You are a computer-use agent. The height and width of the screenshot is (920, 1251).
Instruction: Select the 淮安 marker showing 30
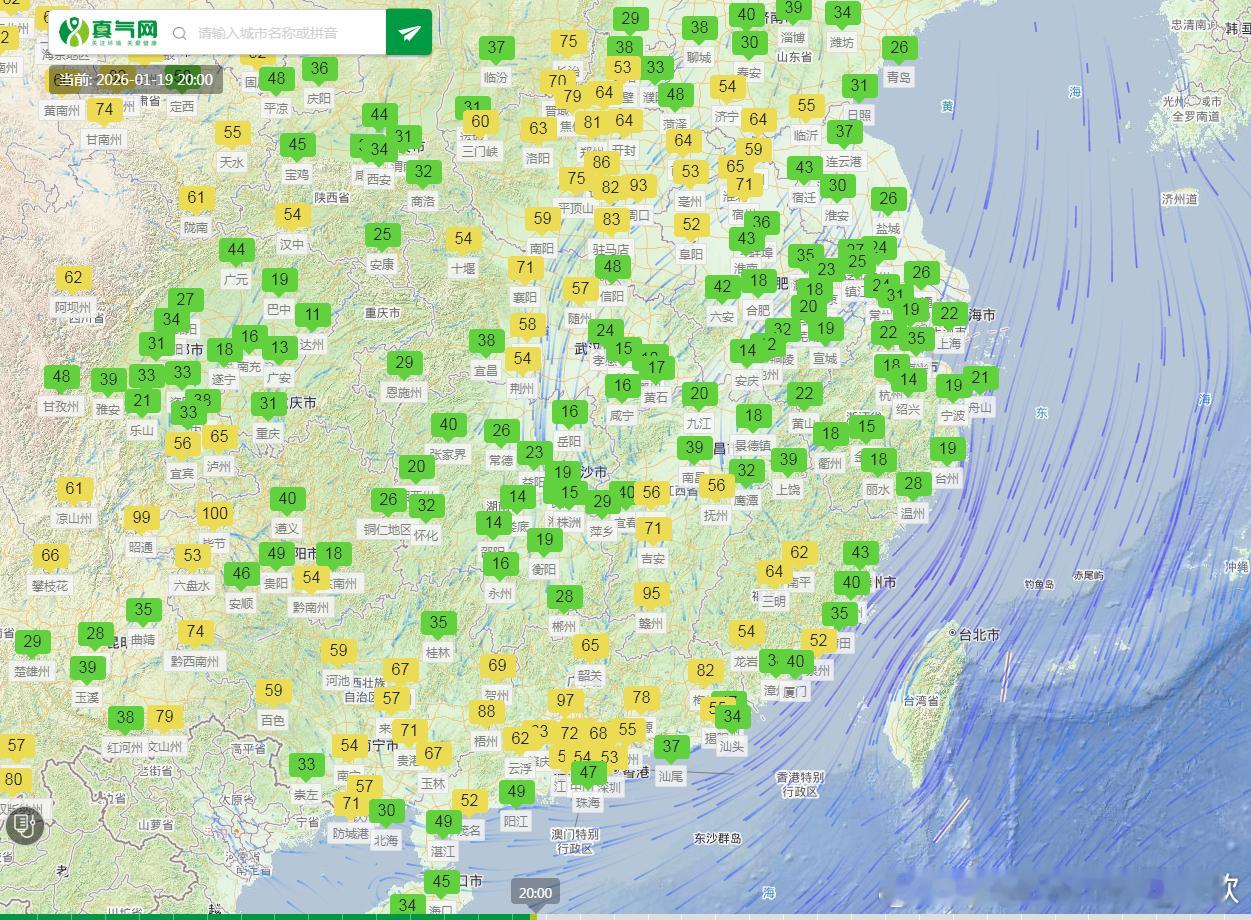(837, 187)
